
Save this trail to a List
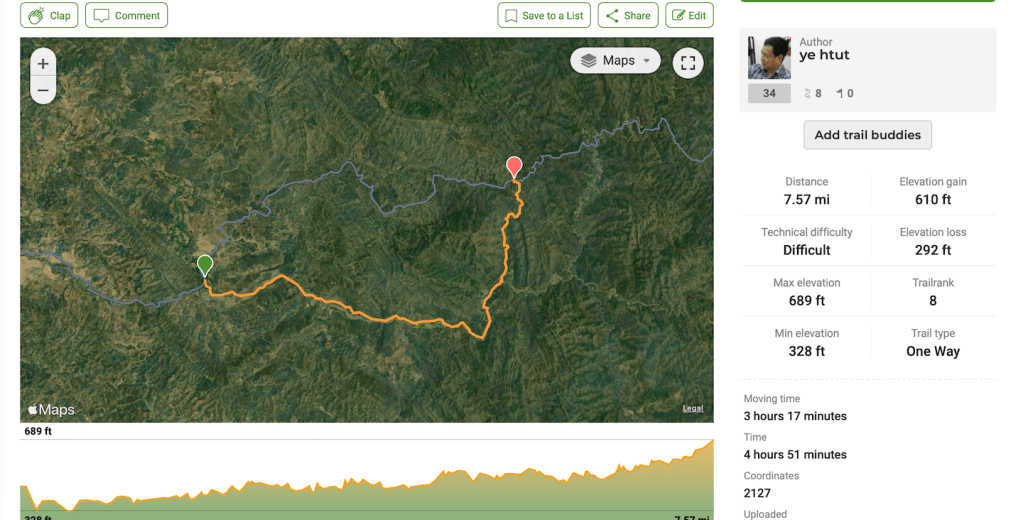pos(543,15)
